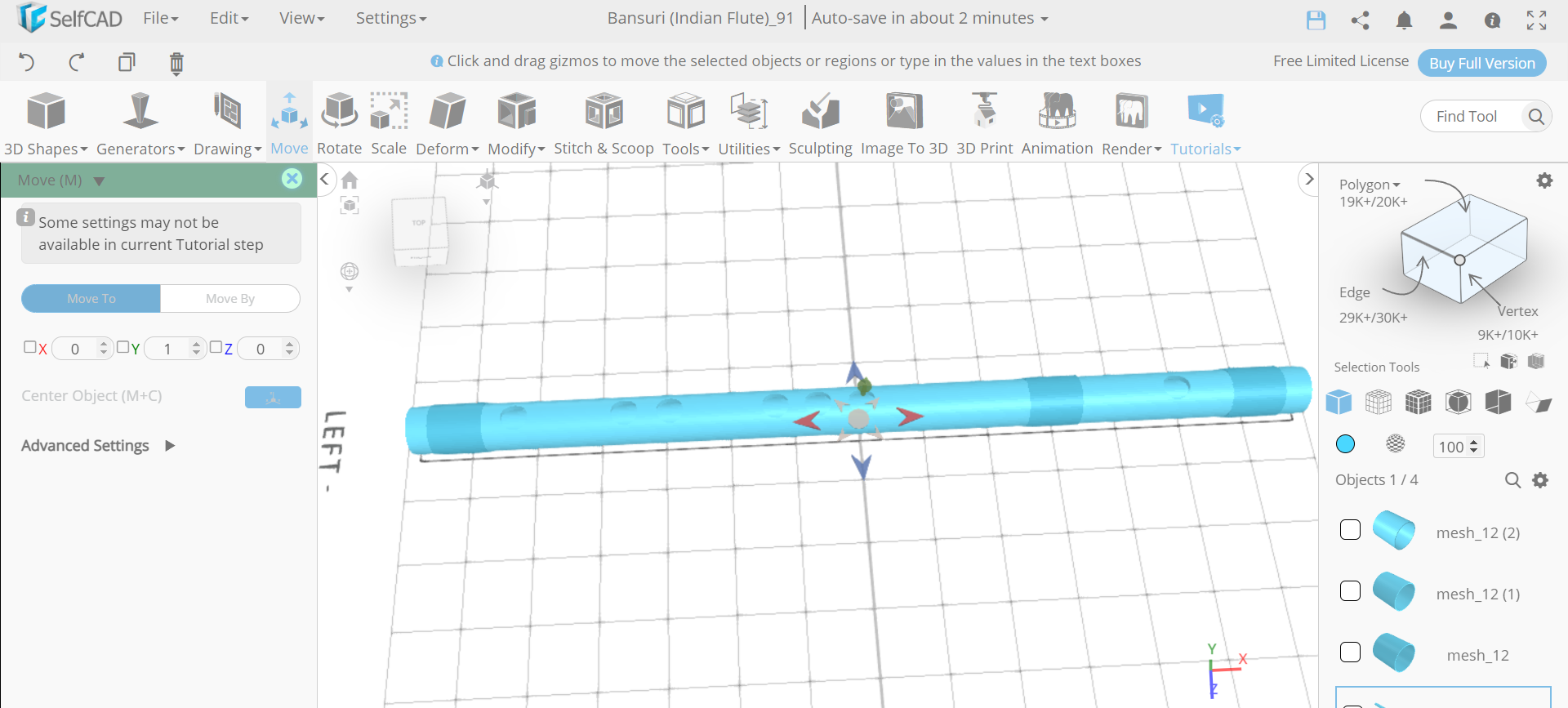Click the search objects magnifier icon
1568x708 pixels.
pyautogui.click(x=1512, y=480)
